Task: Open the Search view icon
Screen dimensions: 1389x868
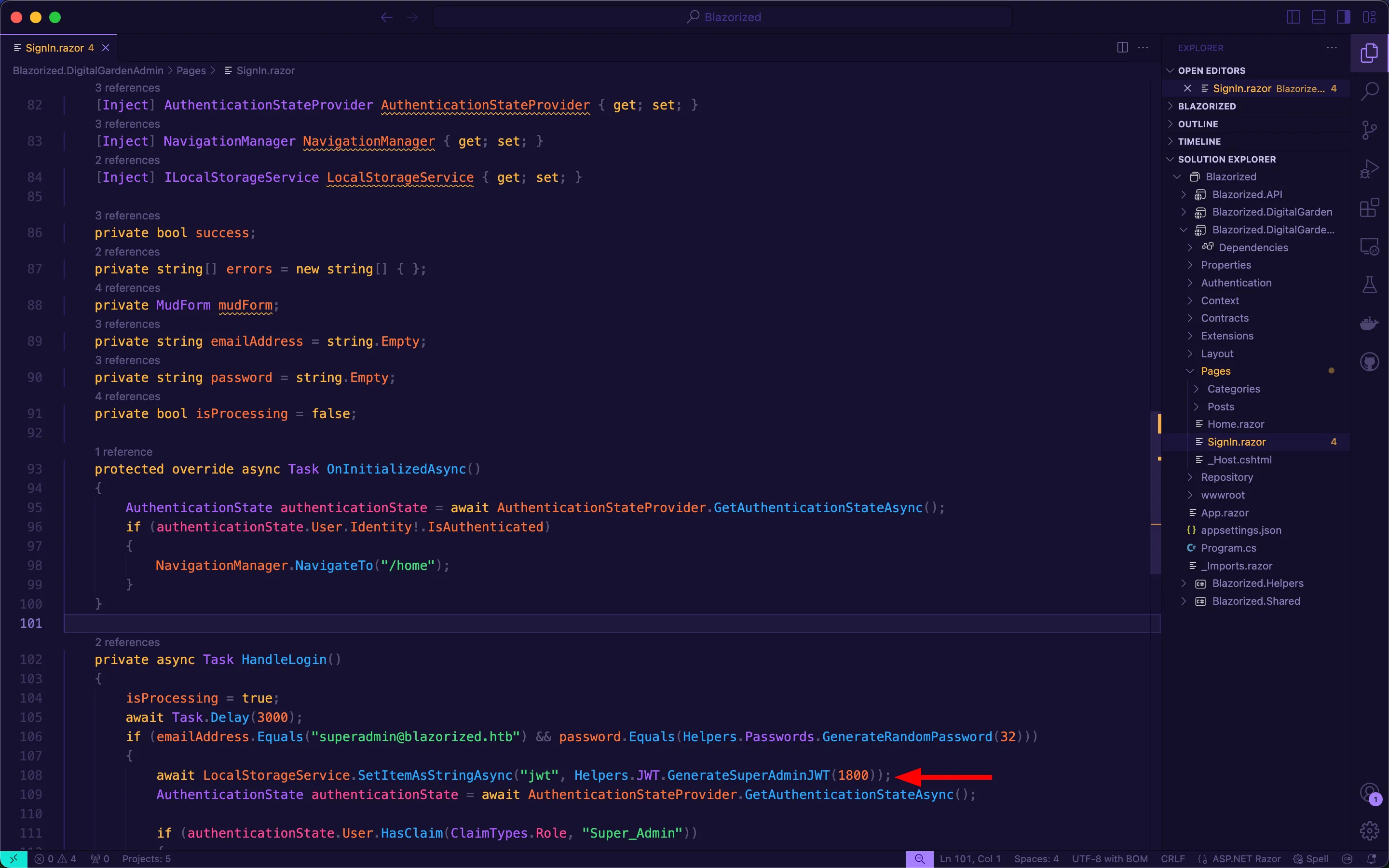Action: [x=1370, y=91]
